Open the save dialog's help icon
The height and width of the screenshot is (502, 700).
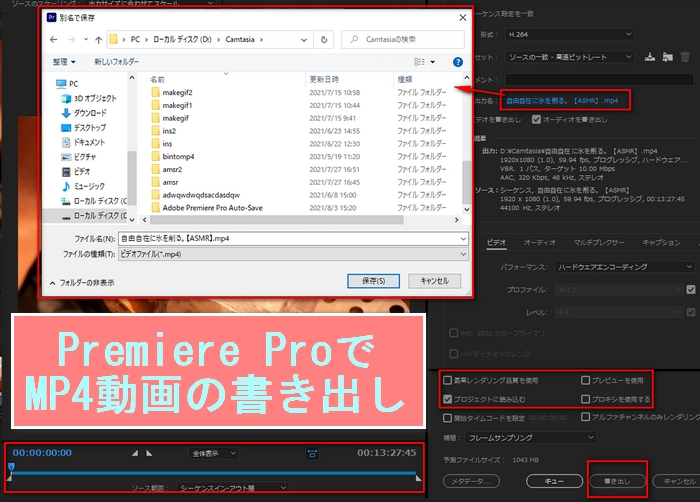[458, 62]
